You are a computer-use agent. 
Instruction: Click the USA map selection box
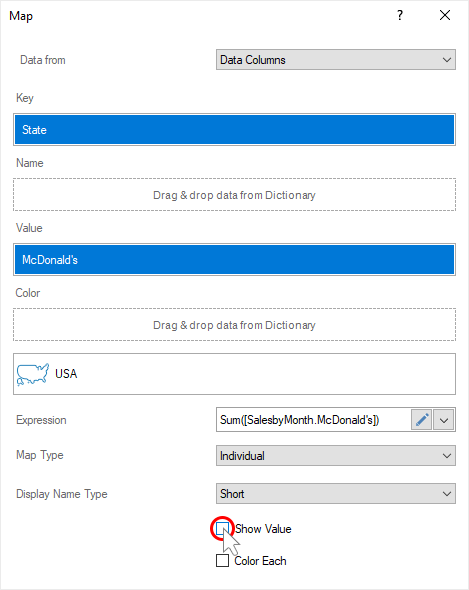tap(234, 374)
